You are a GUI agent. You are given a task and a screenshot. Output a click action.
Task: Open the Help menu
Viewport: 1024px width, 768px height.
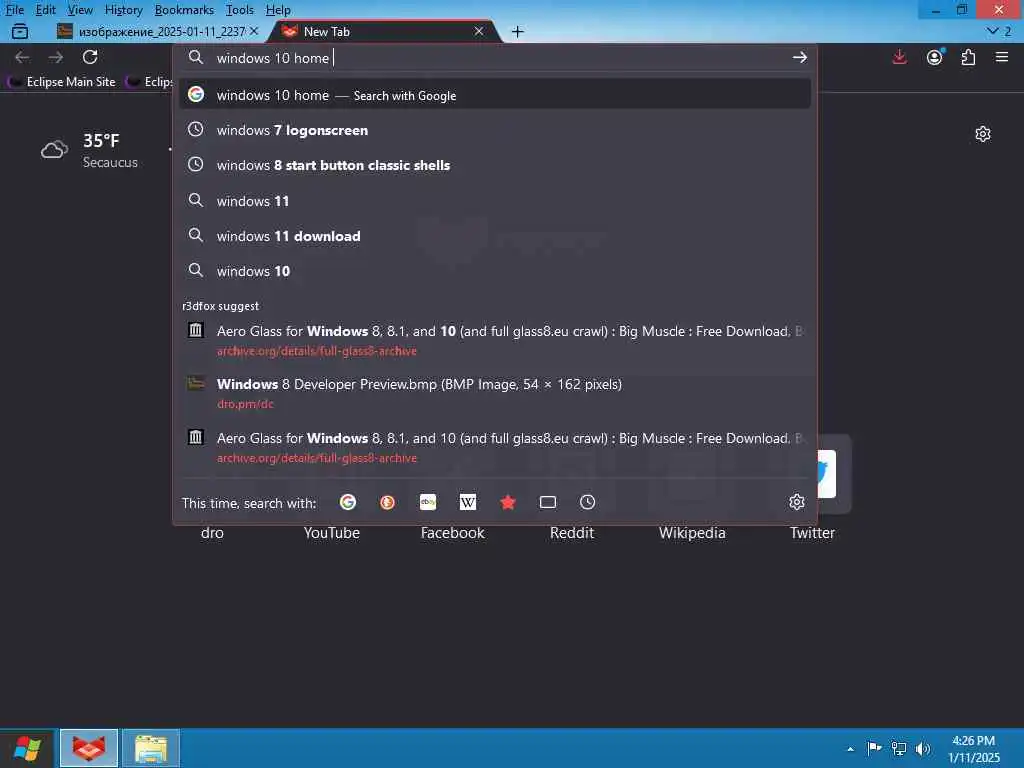(x=278, y=10)
